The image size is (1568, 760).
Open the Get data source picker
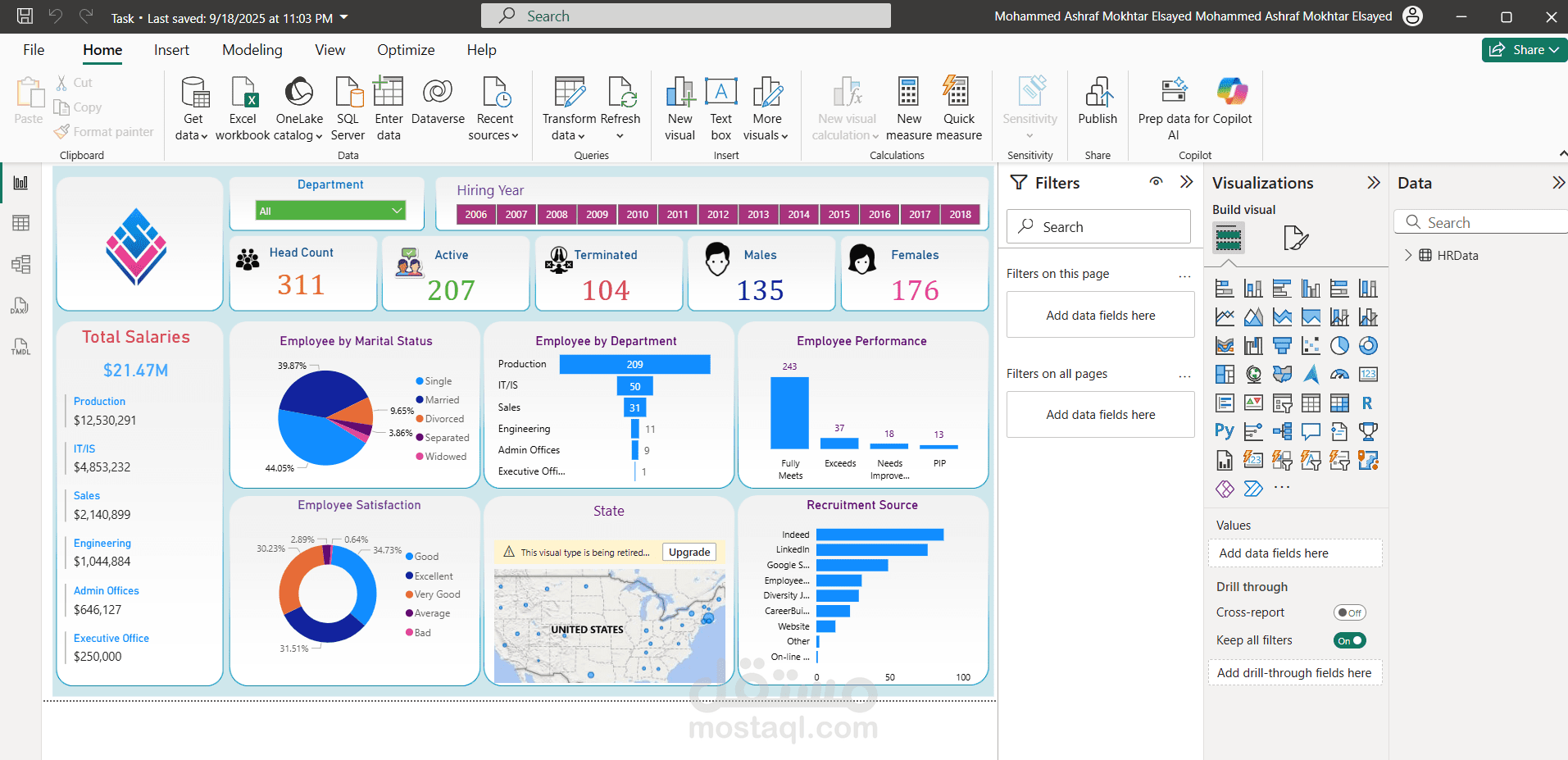(193, 108)
